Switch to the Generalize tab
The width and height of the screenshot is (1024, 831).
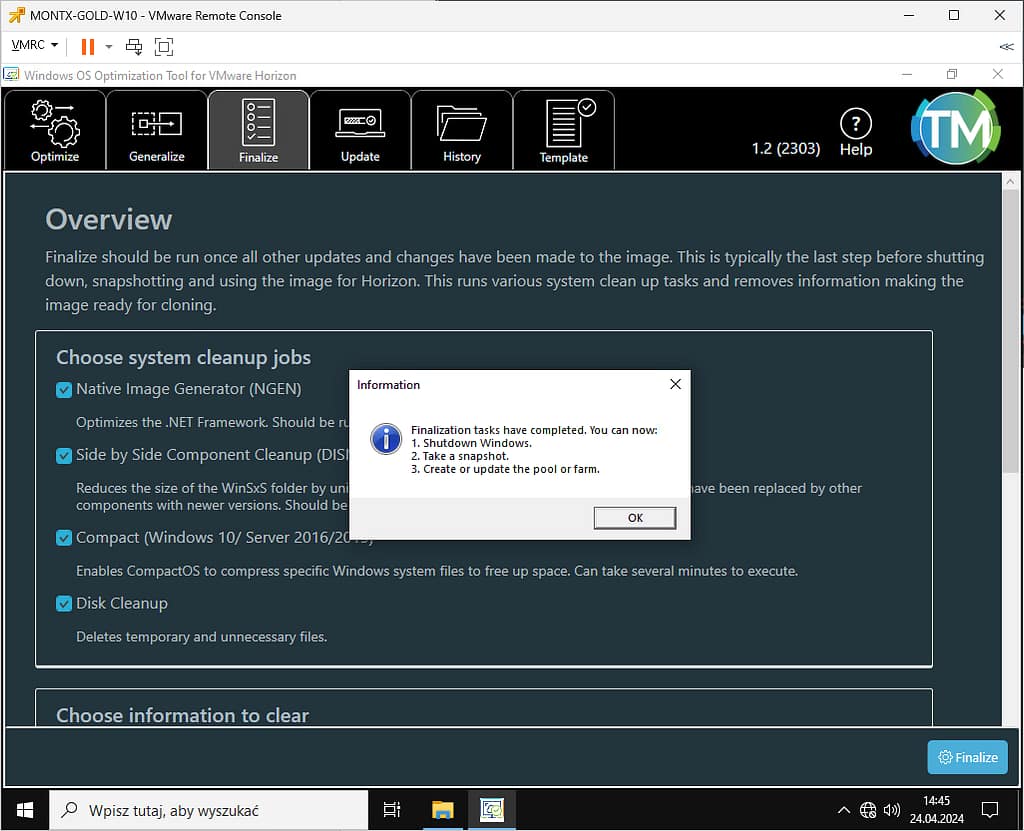(157, 130)
